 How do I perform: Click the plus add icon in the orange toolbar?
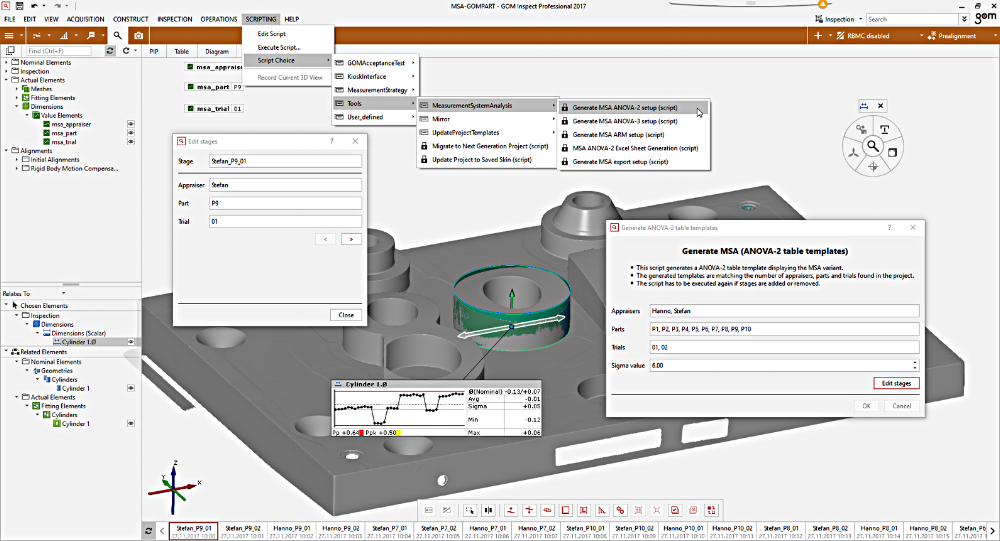pos(818,36)
